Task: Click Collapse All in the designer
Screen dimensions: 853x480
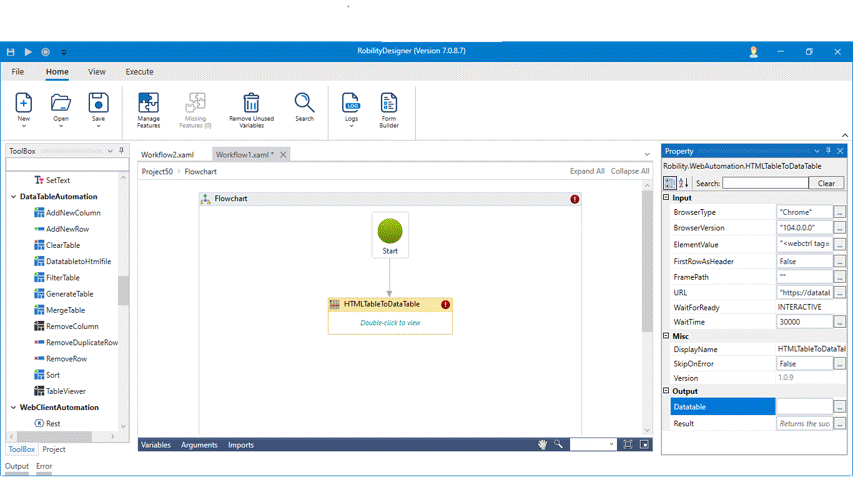Action: [630, 171]
